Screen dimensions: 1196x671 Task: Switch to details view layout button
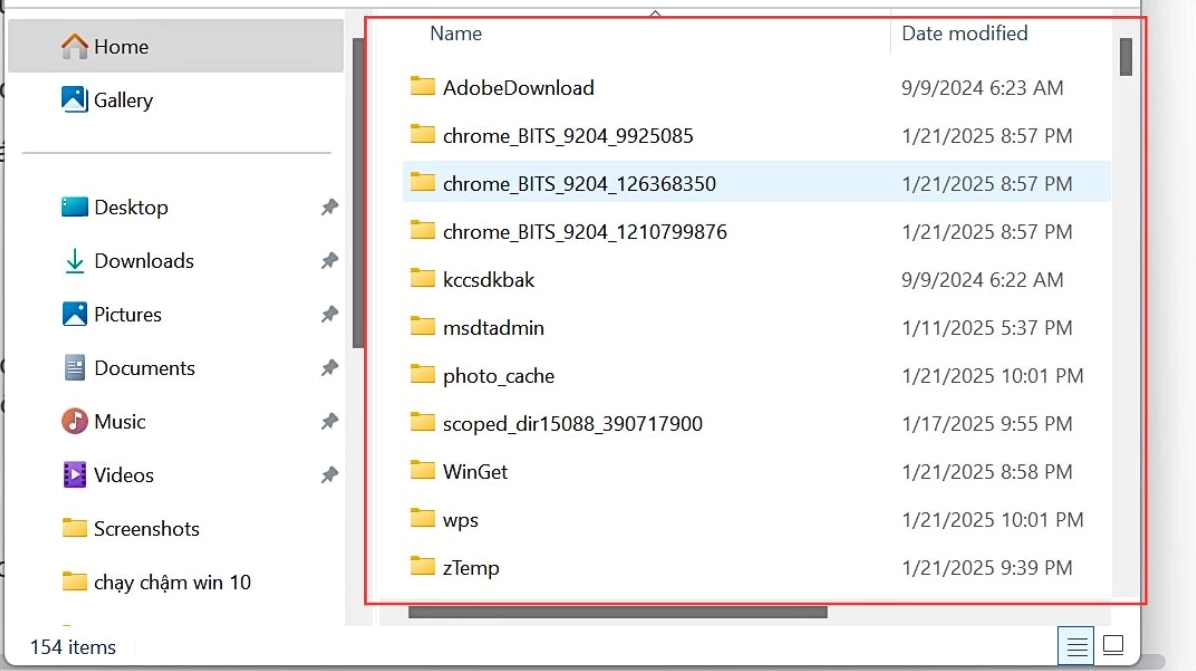(1077, 646)
